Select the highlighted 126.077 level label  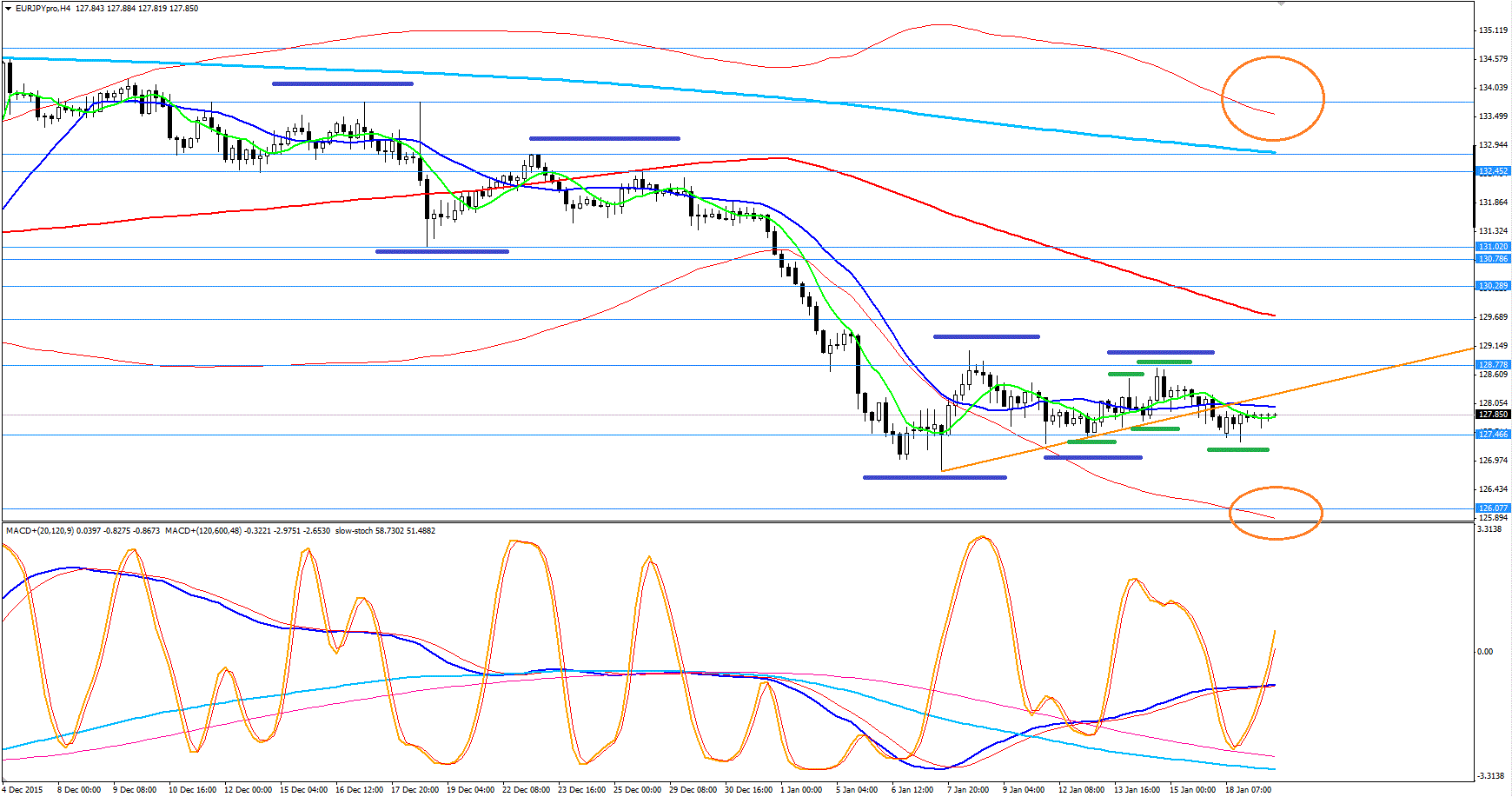point(1493,508)
